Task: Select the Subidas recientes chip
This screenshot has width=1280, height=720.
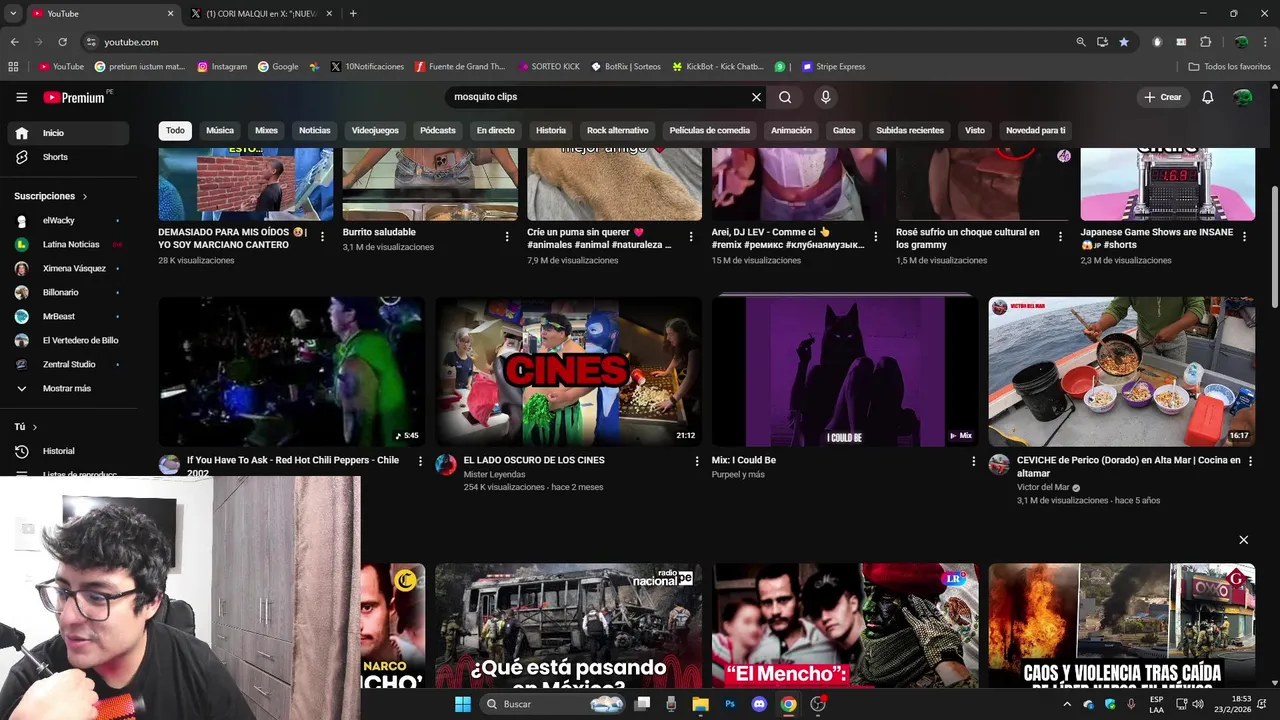Action: pos(910,130)
